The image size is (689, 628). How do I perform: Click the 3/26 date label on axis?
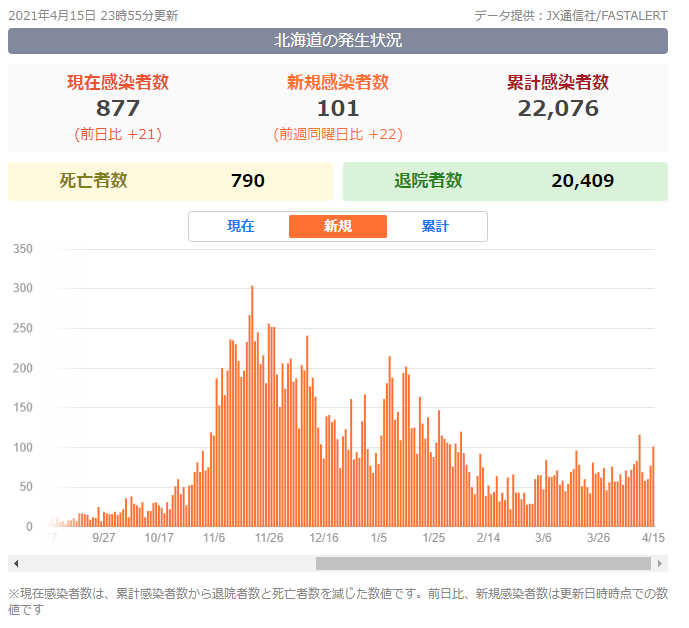pyautogui.click(x=598, y=537)
